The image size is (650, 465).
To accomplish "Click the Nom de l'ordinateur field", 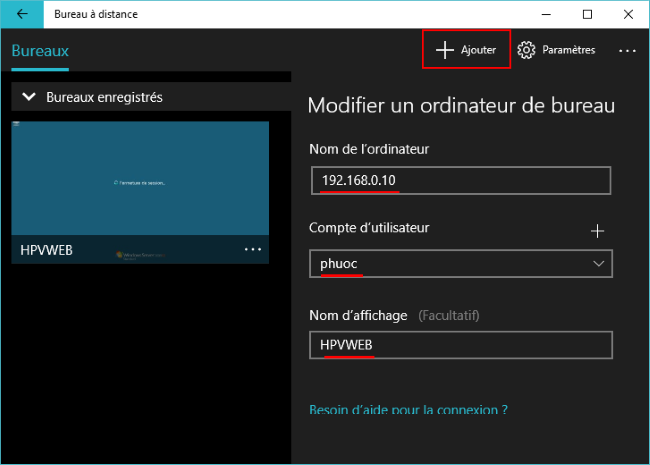I will coord(460,181).
